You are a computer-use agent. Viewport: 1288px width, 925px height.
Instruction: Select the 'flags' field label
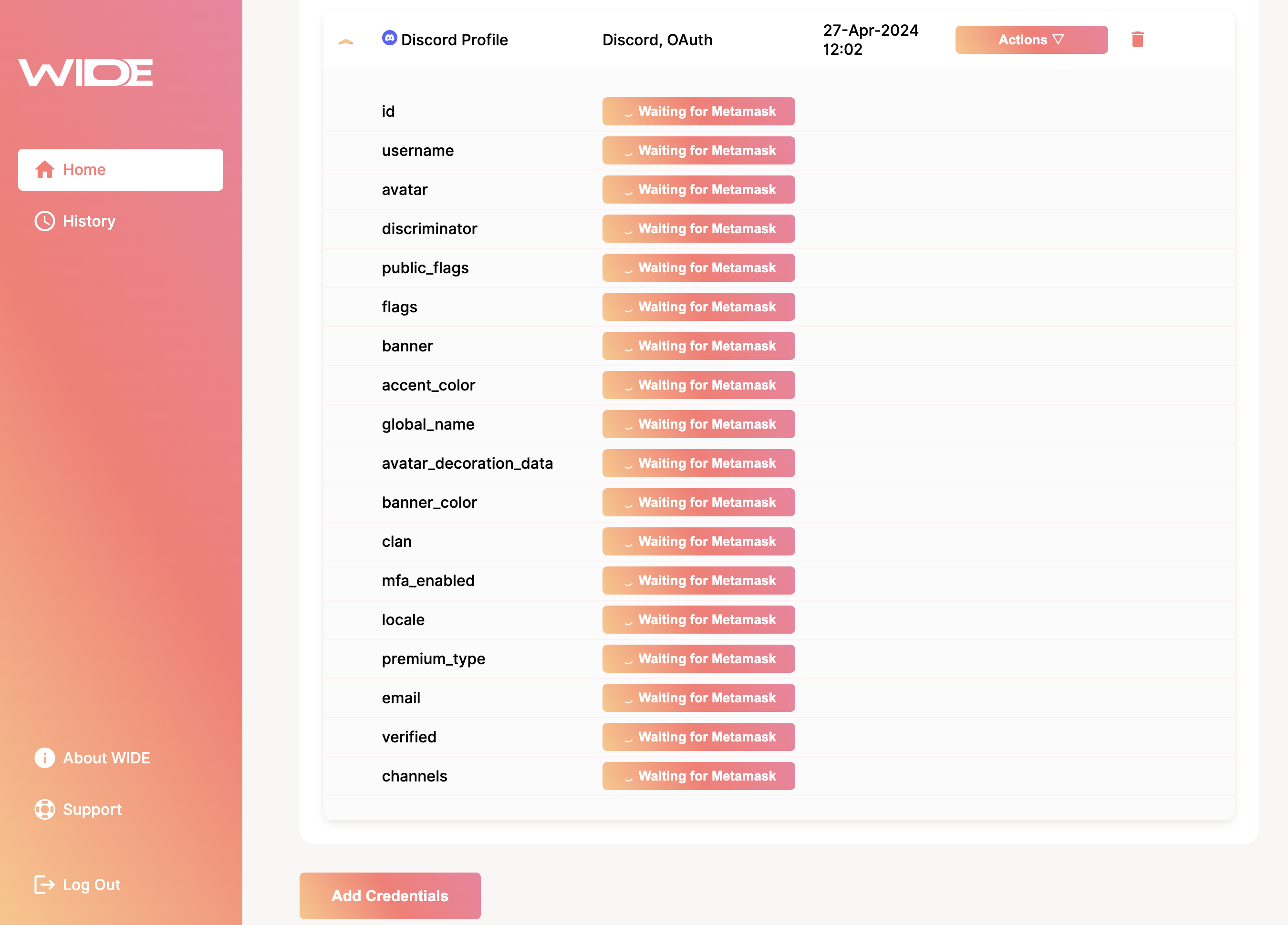399,307
